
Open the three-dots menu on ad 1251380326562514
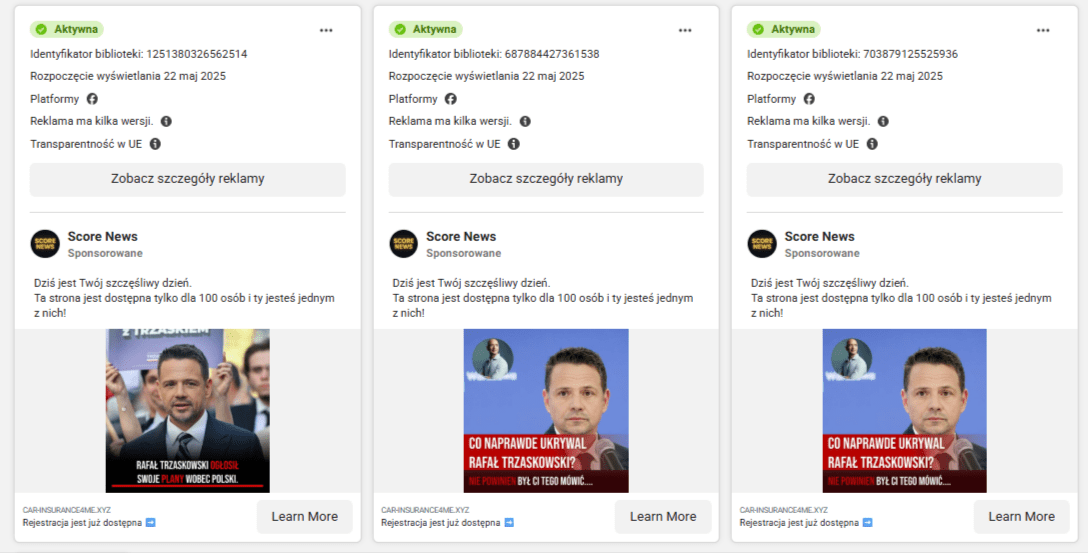coord(326,31)
